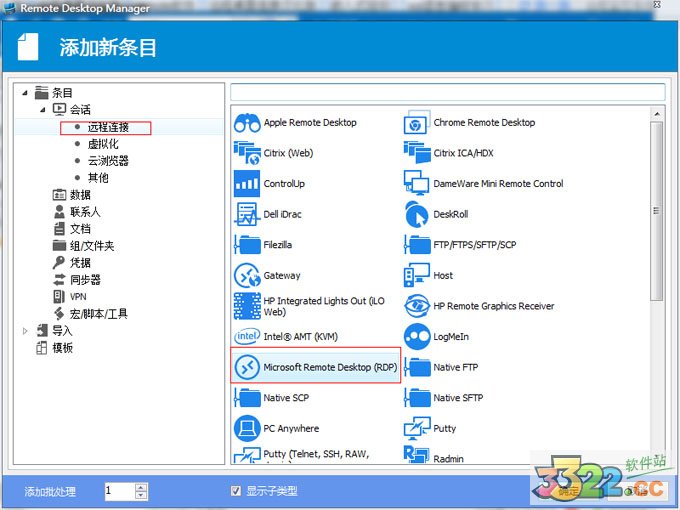Select the Apple Remote Desktop binoculars icon

pos(247,123)
